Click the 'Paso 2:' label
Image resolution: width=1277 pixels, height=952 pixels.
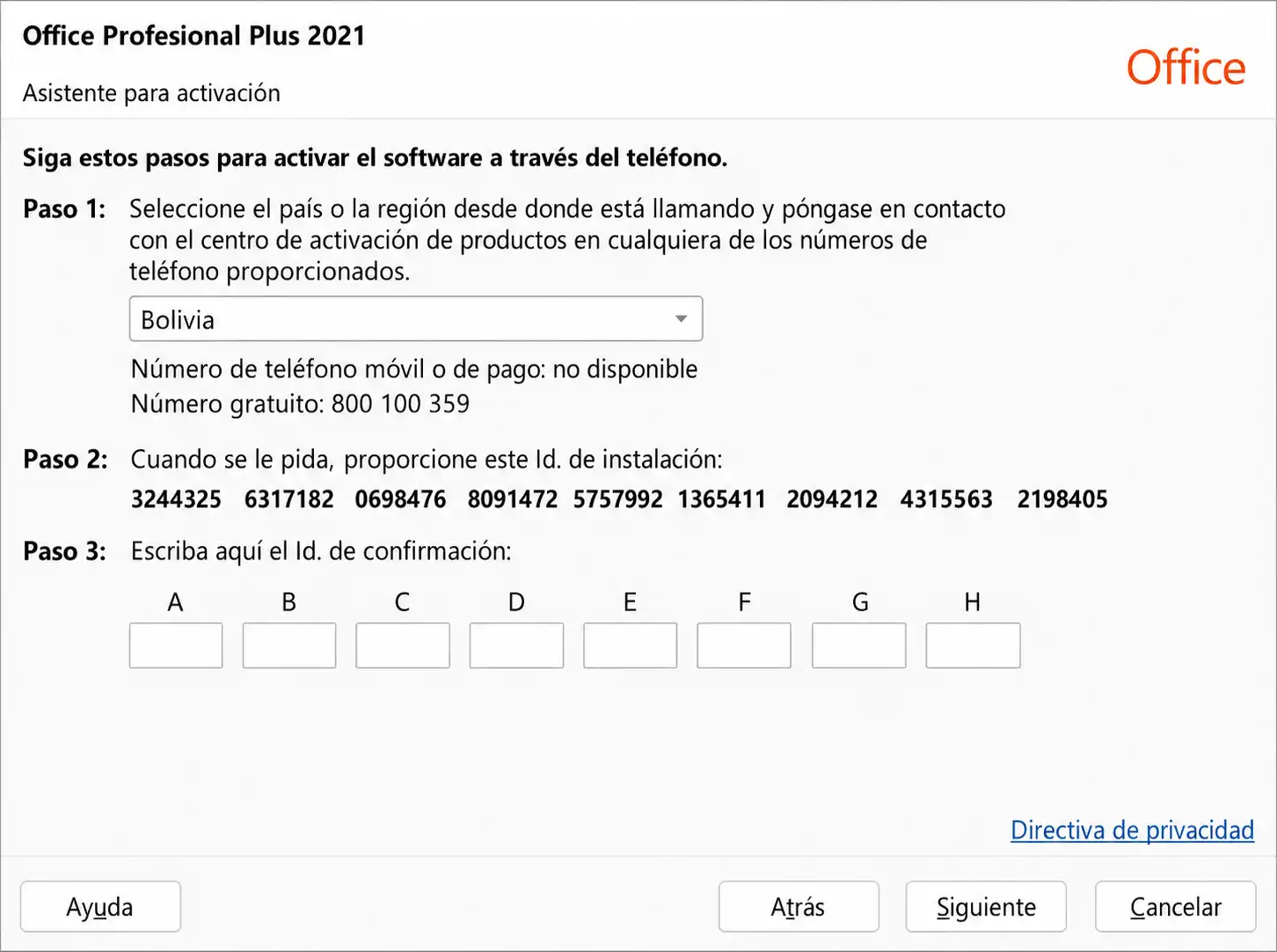coord(65,460)
